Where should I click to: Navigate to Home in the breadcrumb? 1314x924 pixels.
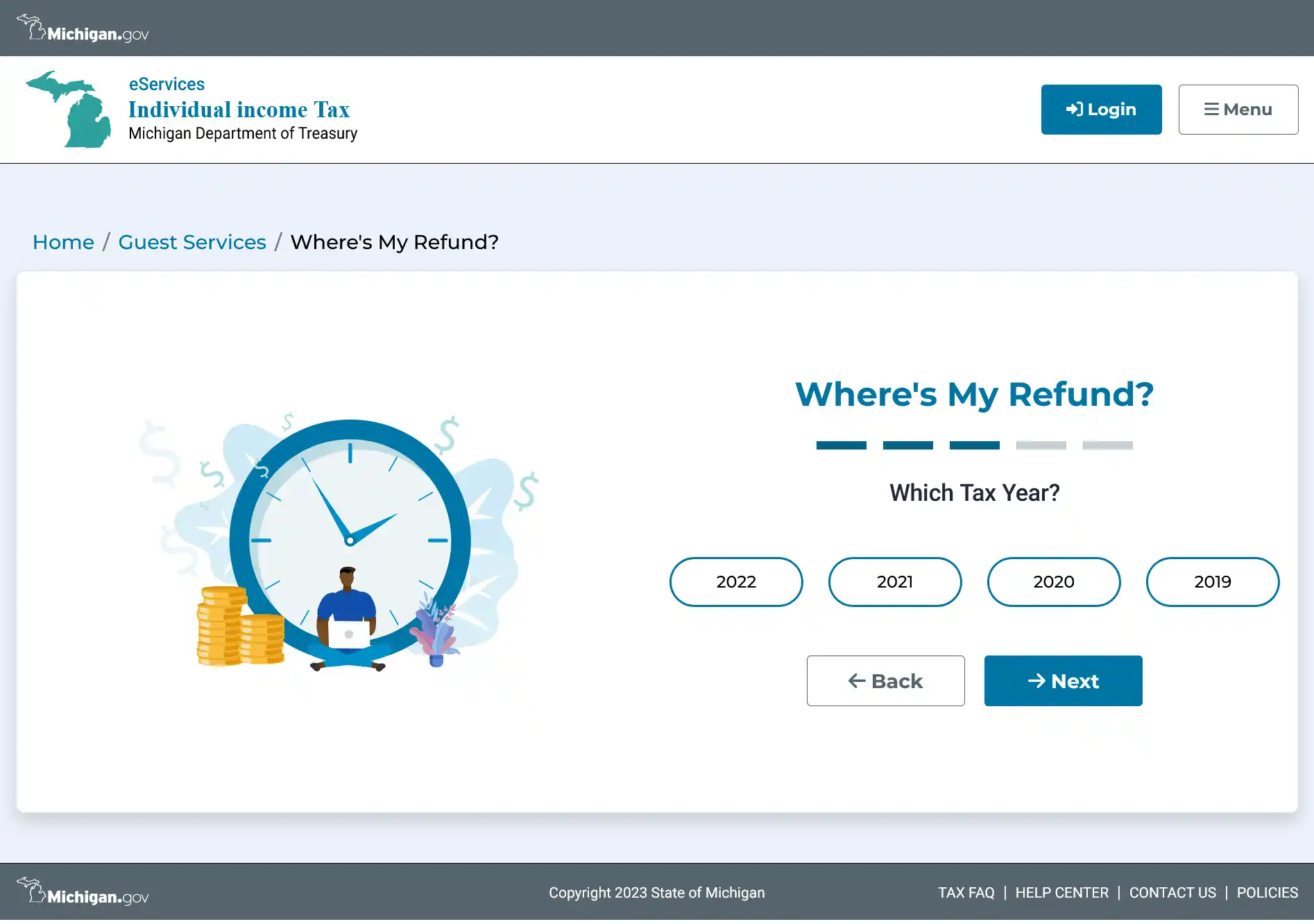63,242
